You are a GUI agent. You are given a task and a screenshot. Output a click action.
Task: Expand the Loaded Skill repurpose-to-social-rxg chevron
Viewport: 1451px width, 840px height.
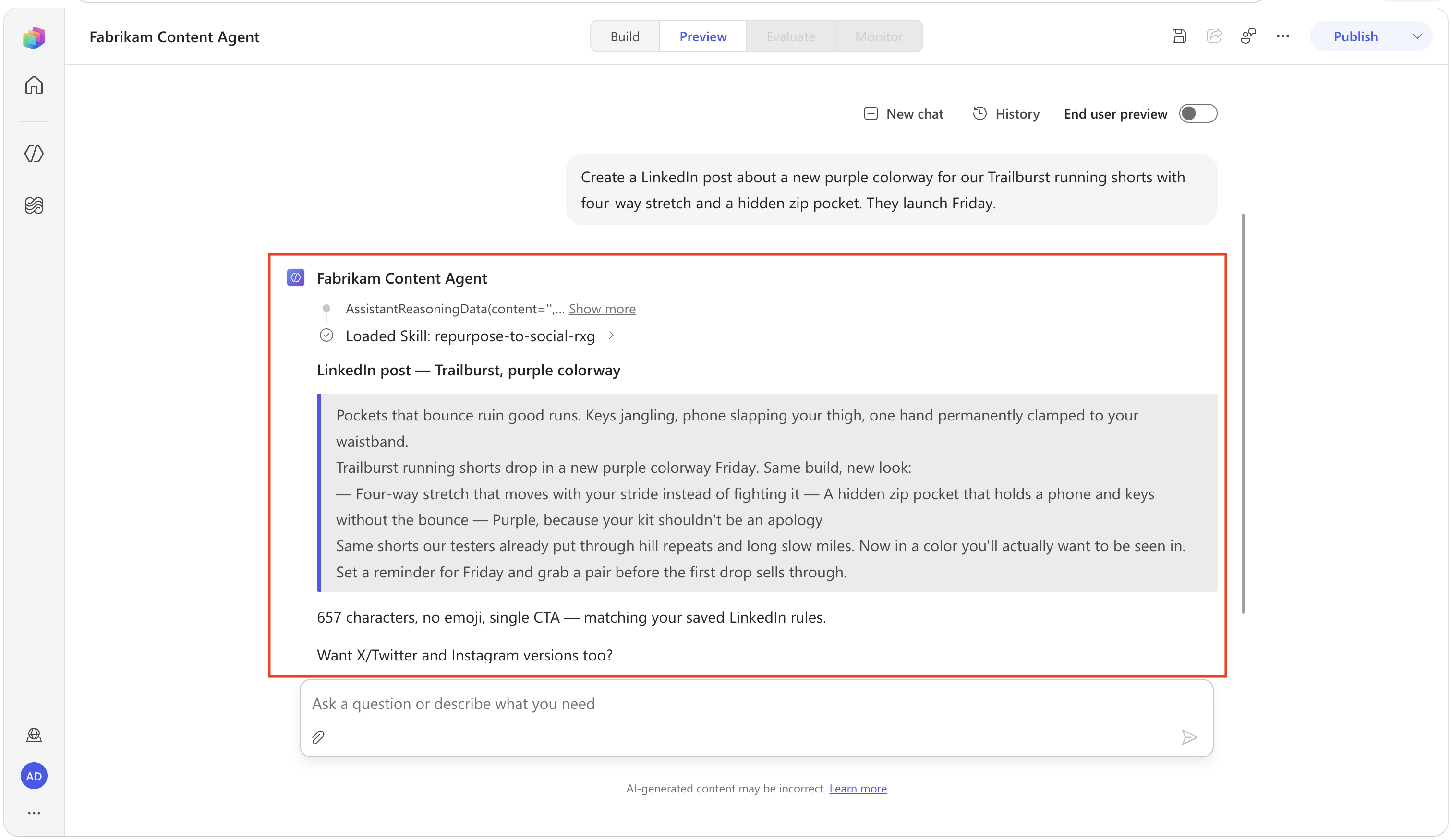(x=612, y=335)
